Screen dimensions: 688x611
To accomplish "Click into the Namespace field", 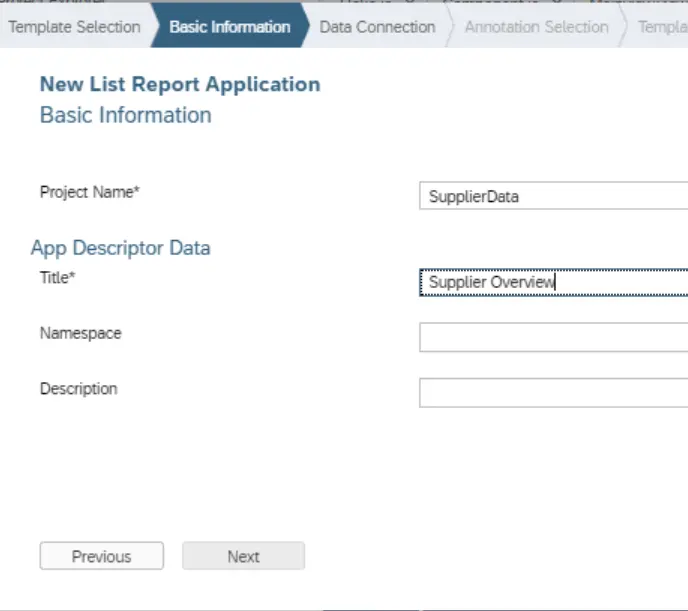I will click(553, 338).
